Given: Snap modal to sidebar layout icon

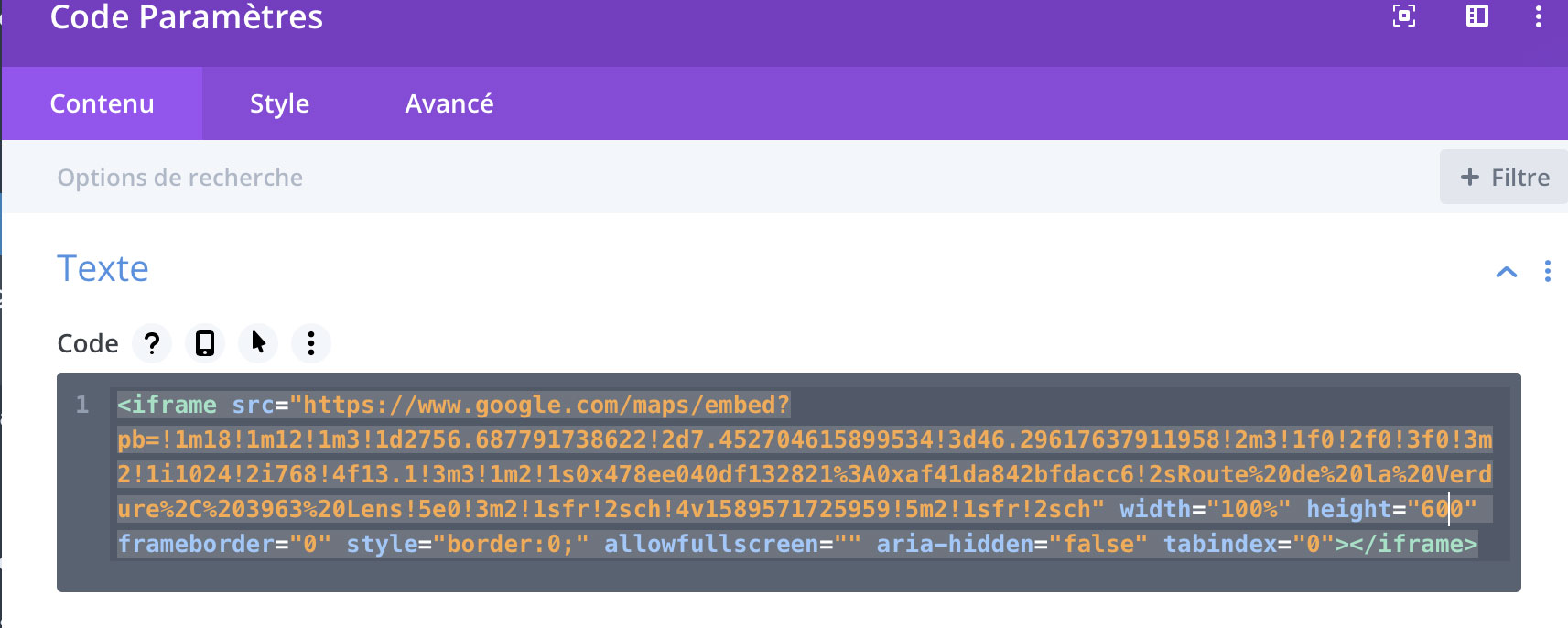Looking at the screenshot, I should pos(1476,16).
